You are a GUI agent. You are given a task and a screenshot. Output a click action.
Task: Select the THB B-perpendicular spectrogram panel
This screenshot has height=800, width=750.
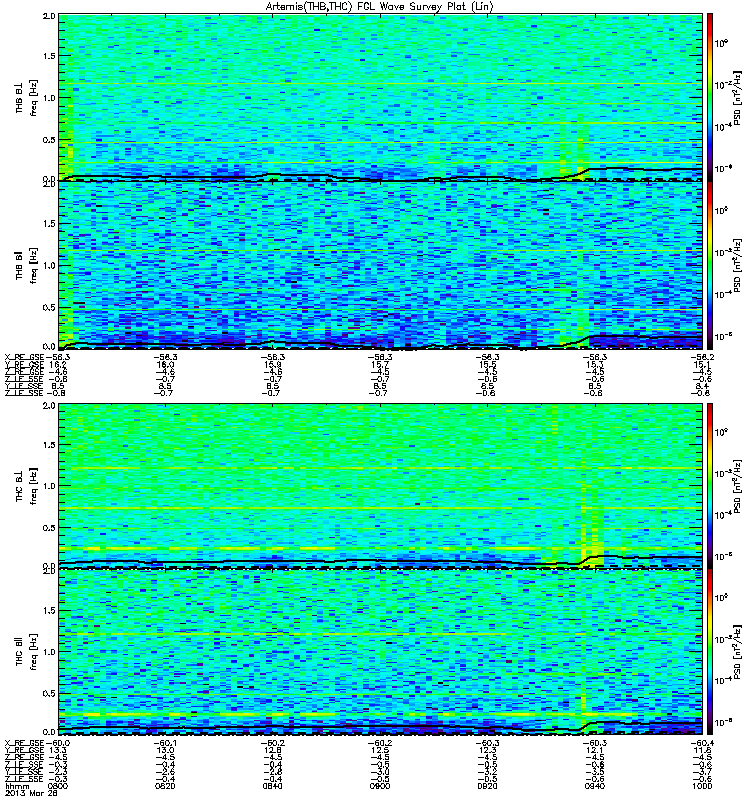(380, 97)
